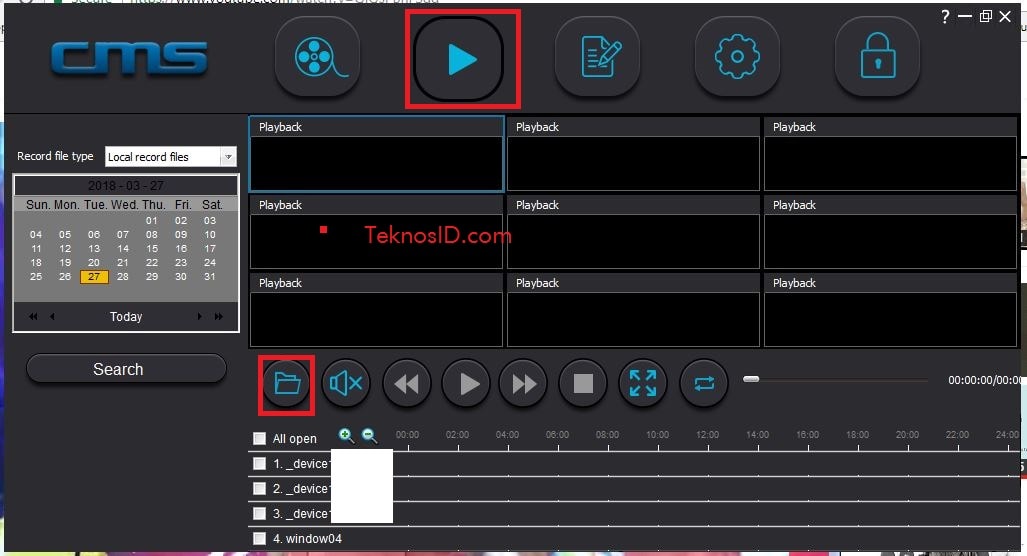Stop playback with square button

[582, 383]
